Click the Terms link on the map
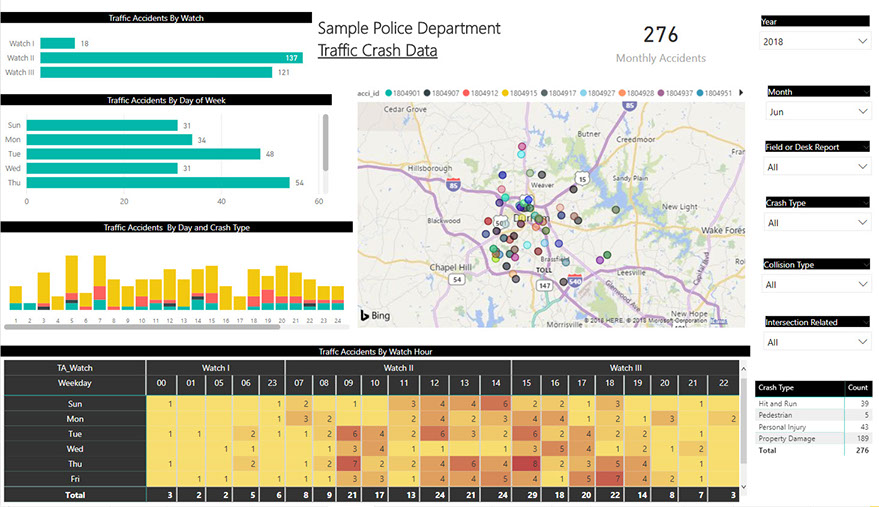Screen dimensions: 879x507 point(718,321)
